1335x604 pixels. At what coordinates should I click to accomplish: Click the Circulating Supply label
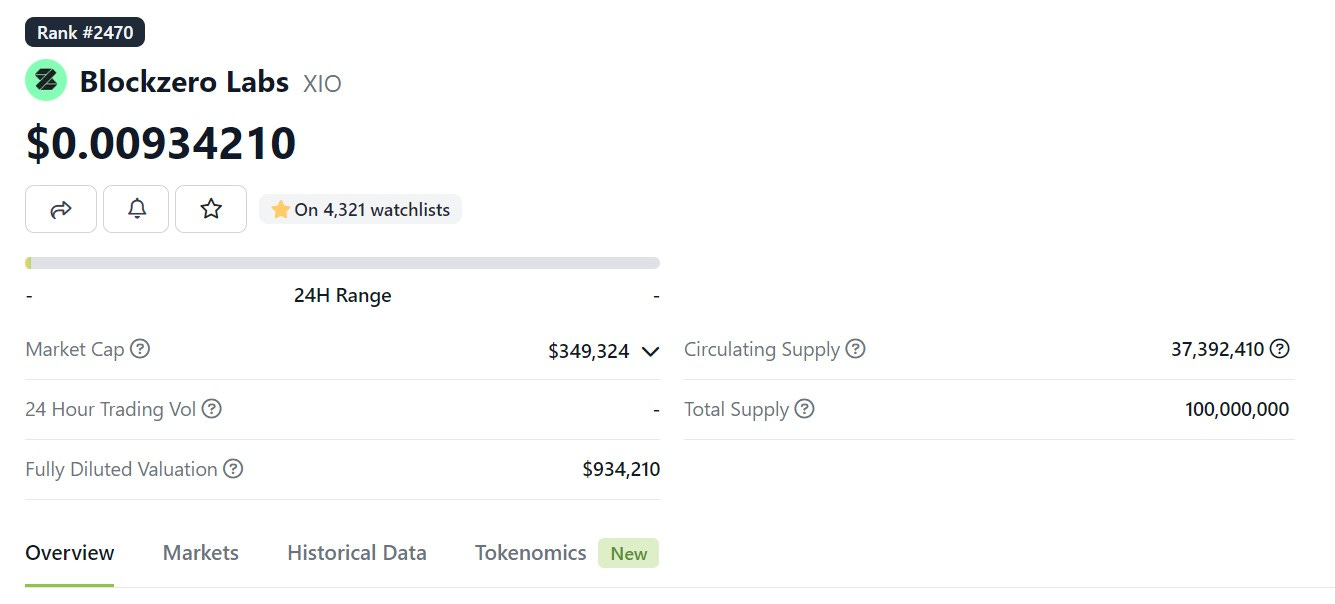click(762, 350)
